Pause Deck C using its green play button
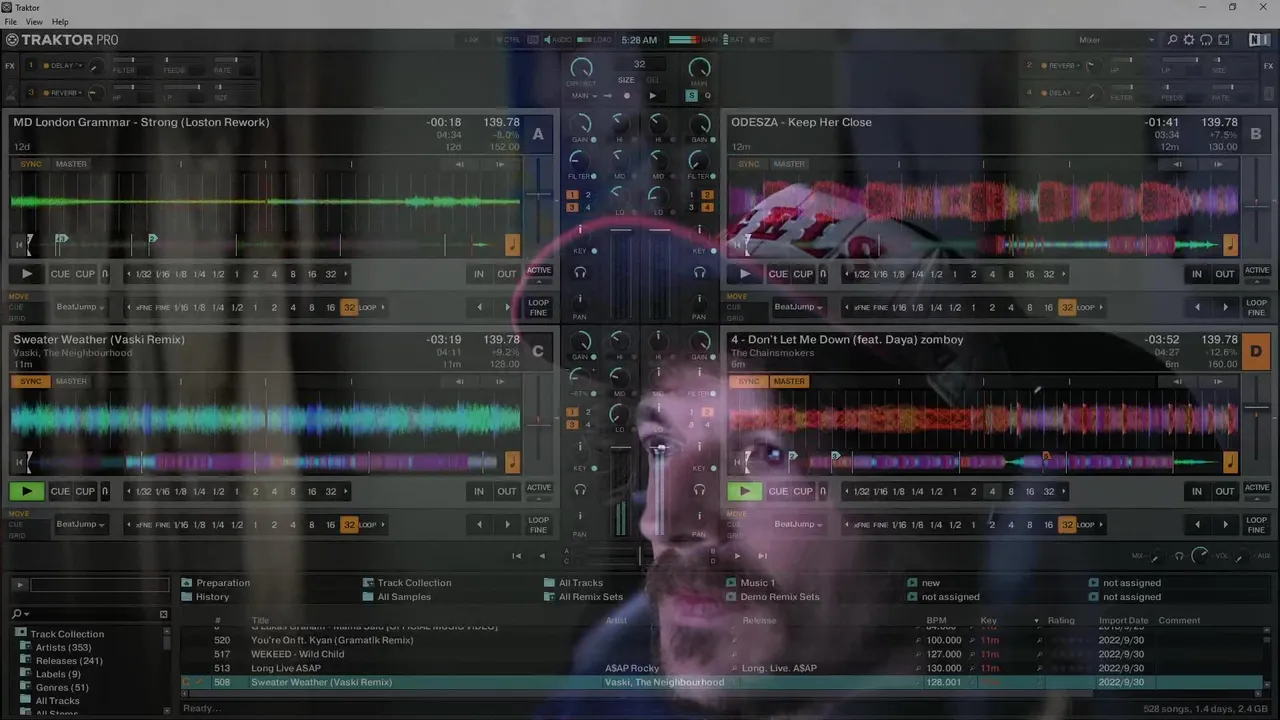The height and width of the screenshot is (720, 1280). click(x=27, y=491)
